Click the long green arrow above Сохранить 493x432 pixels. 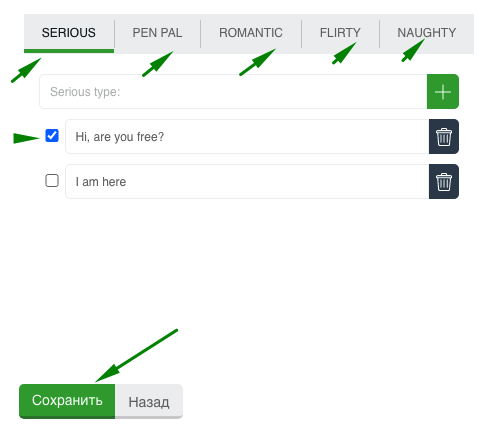point(137,356)
